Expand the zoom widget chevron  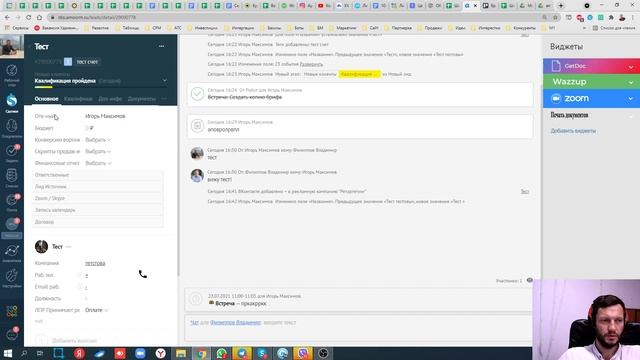[631, 99]
